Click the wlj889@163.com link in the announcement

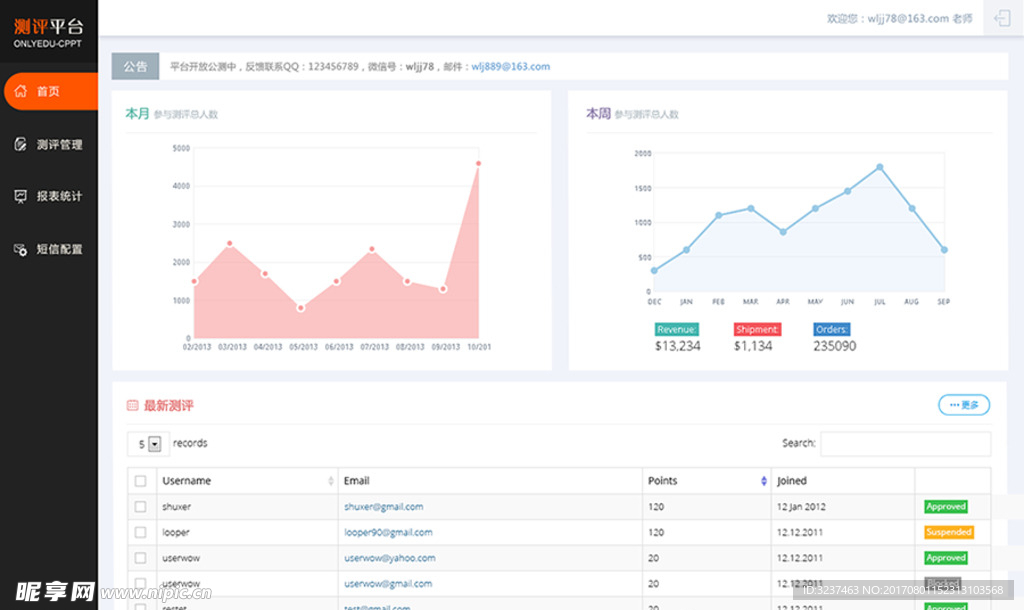510,67
